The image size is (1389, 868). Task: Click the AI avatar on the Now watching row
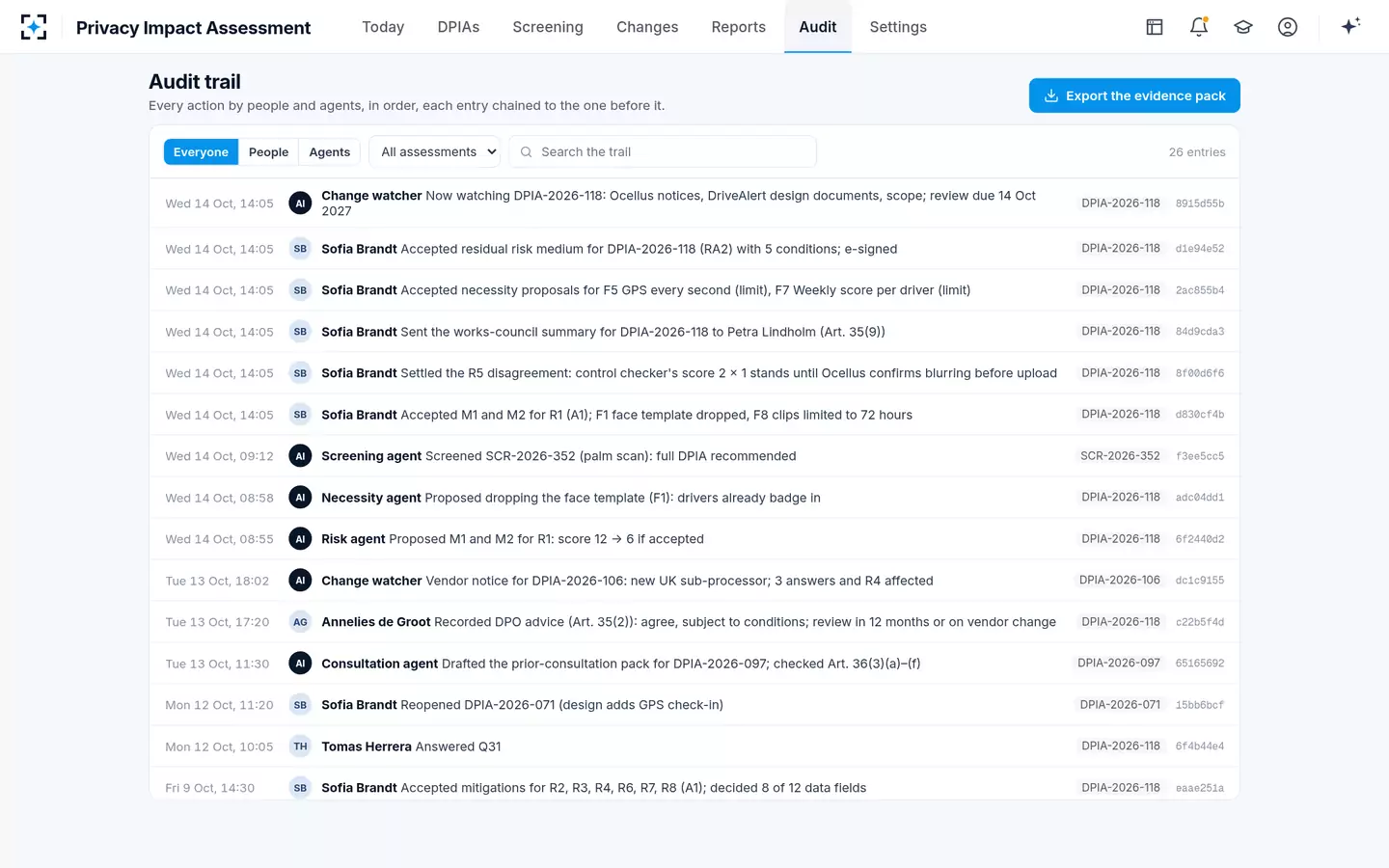click(300, 203)
